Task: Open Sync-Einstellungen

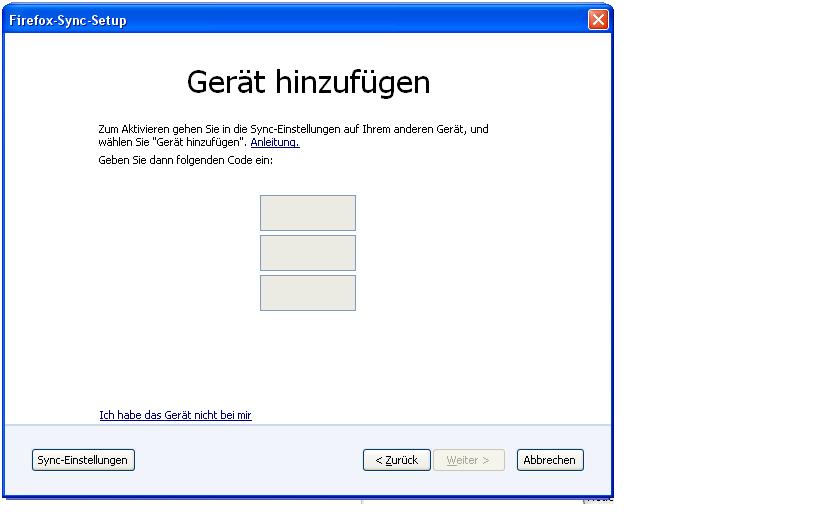Action: [x=83, y=460]
